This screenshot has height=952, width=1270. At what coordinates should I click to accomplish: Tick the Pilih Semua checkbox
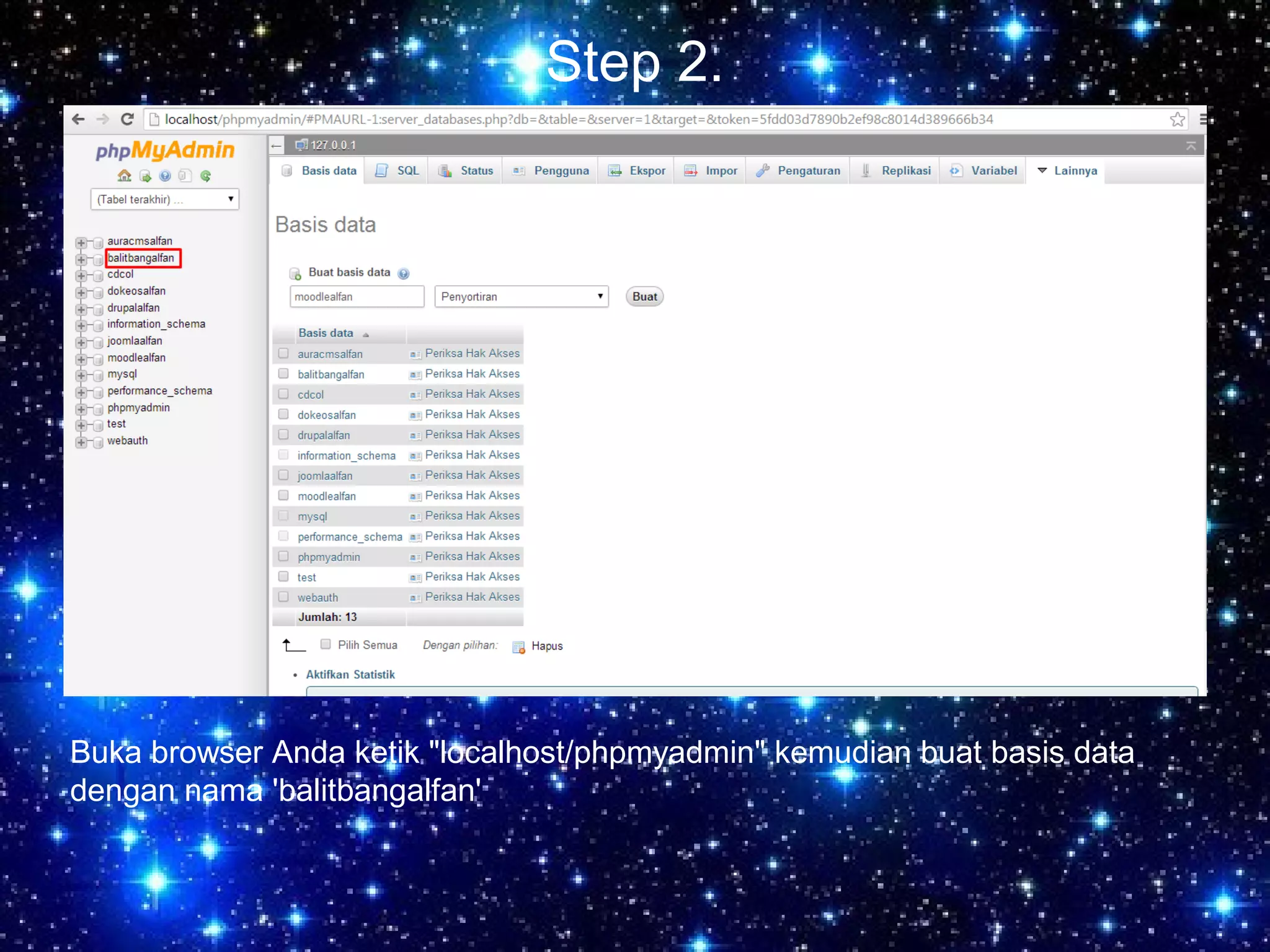tap(326, 644)
